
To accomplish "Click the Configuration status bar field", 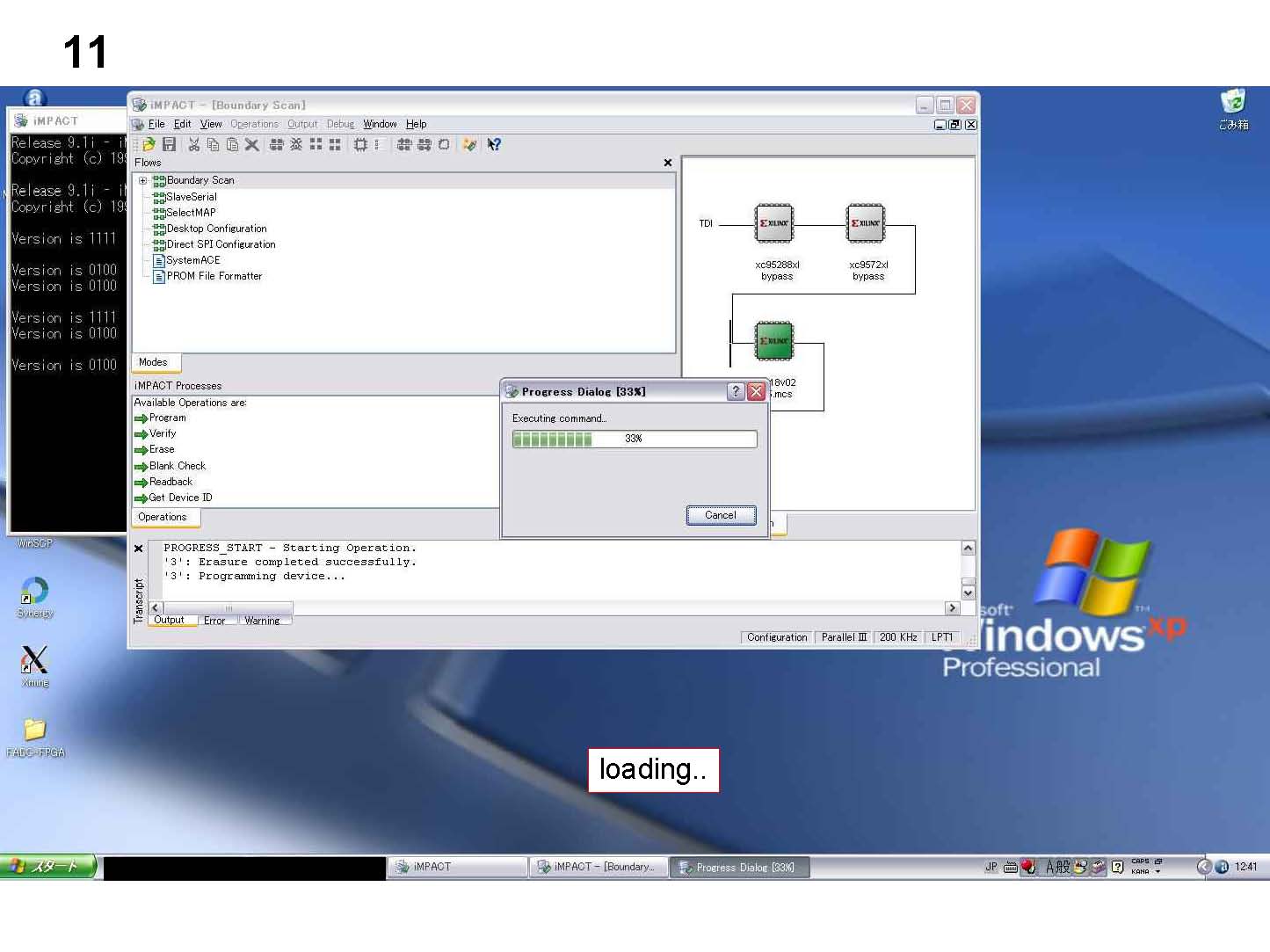I will (777, 637).
